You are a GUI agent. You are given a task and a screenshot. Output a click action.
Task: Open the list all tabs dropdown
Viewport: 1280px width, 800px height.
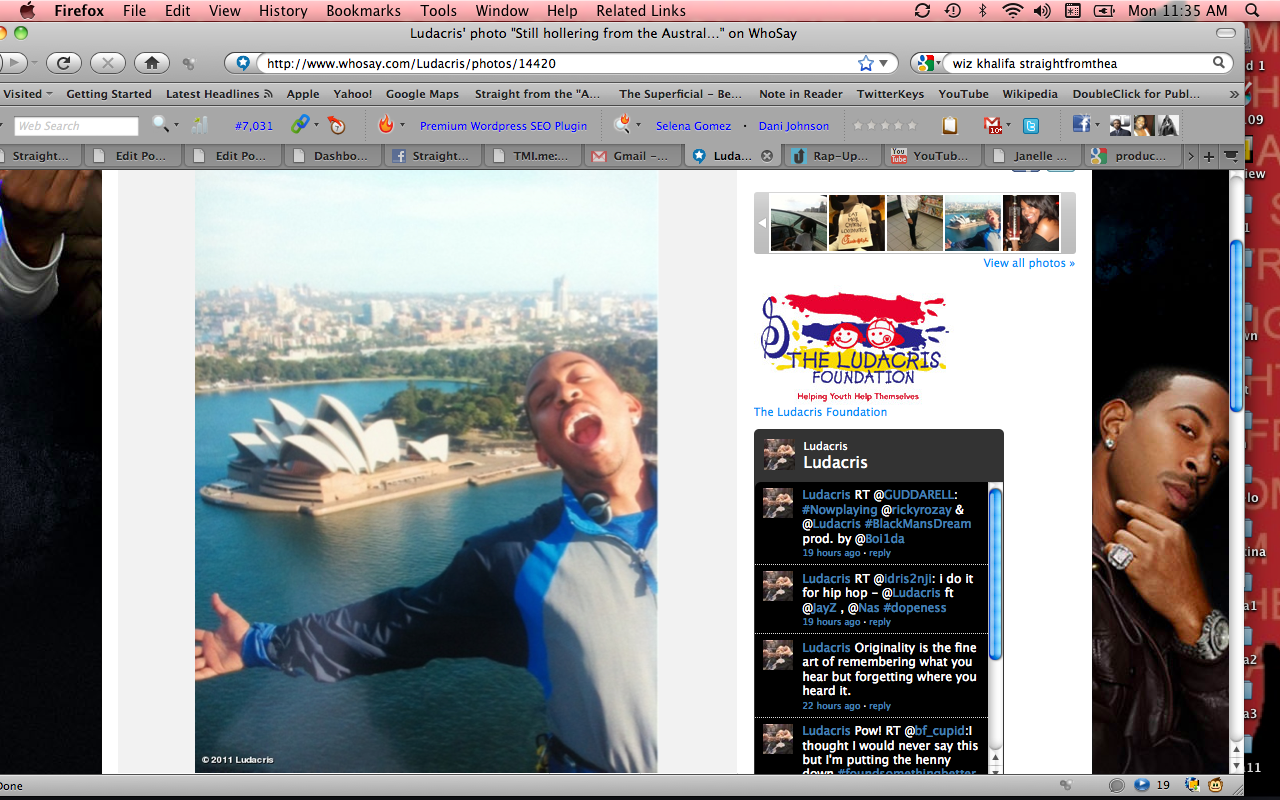pos(1231,156)
